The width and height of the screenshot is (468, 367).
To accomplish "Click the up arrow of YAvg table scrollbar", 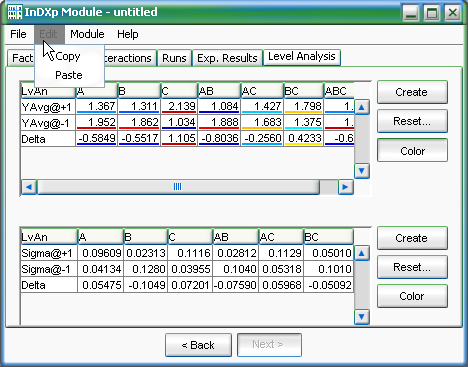I will pos(362,107).
